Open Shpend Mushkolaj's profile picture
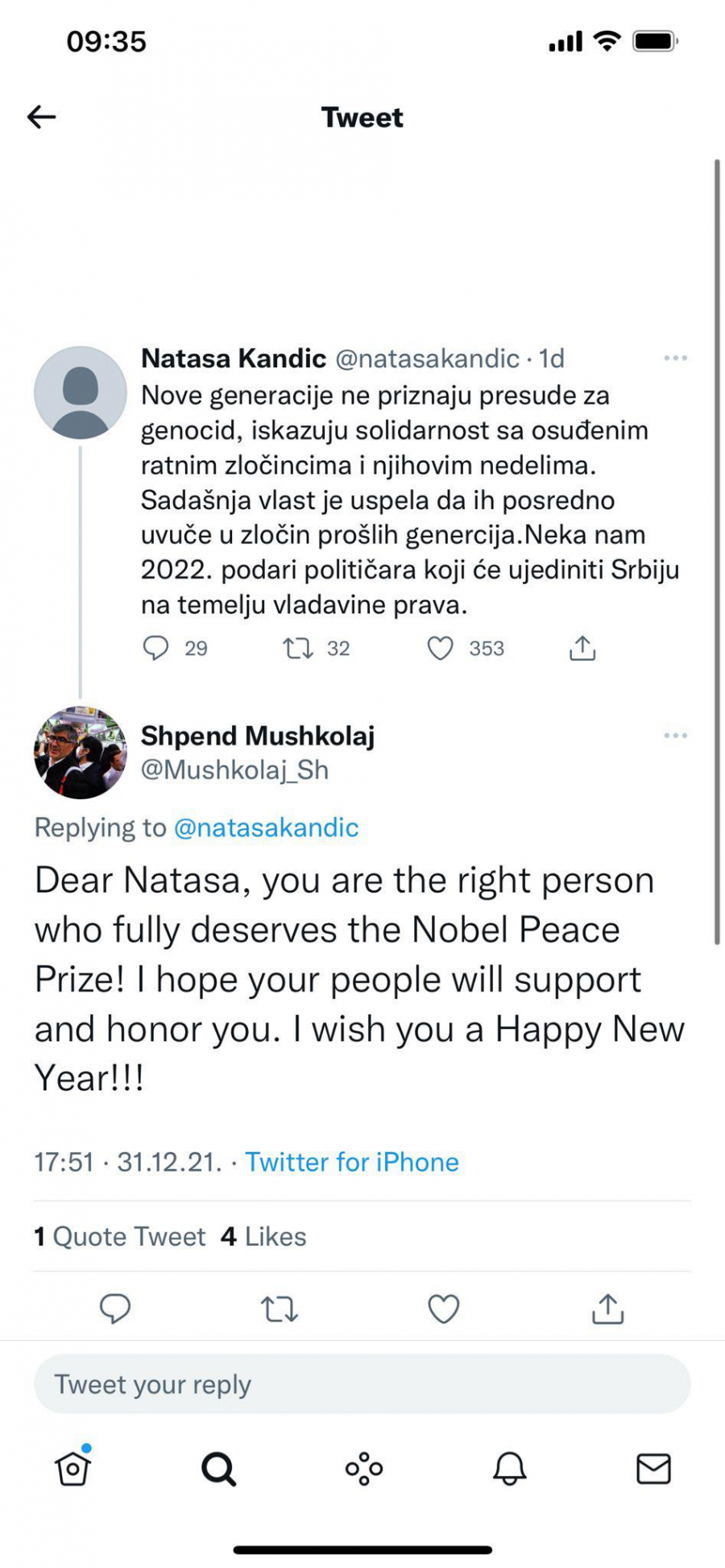725x1568 pixels. coord(81,752)
